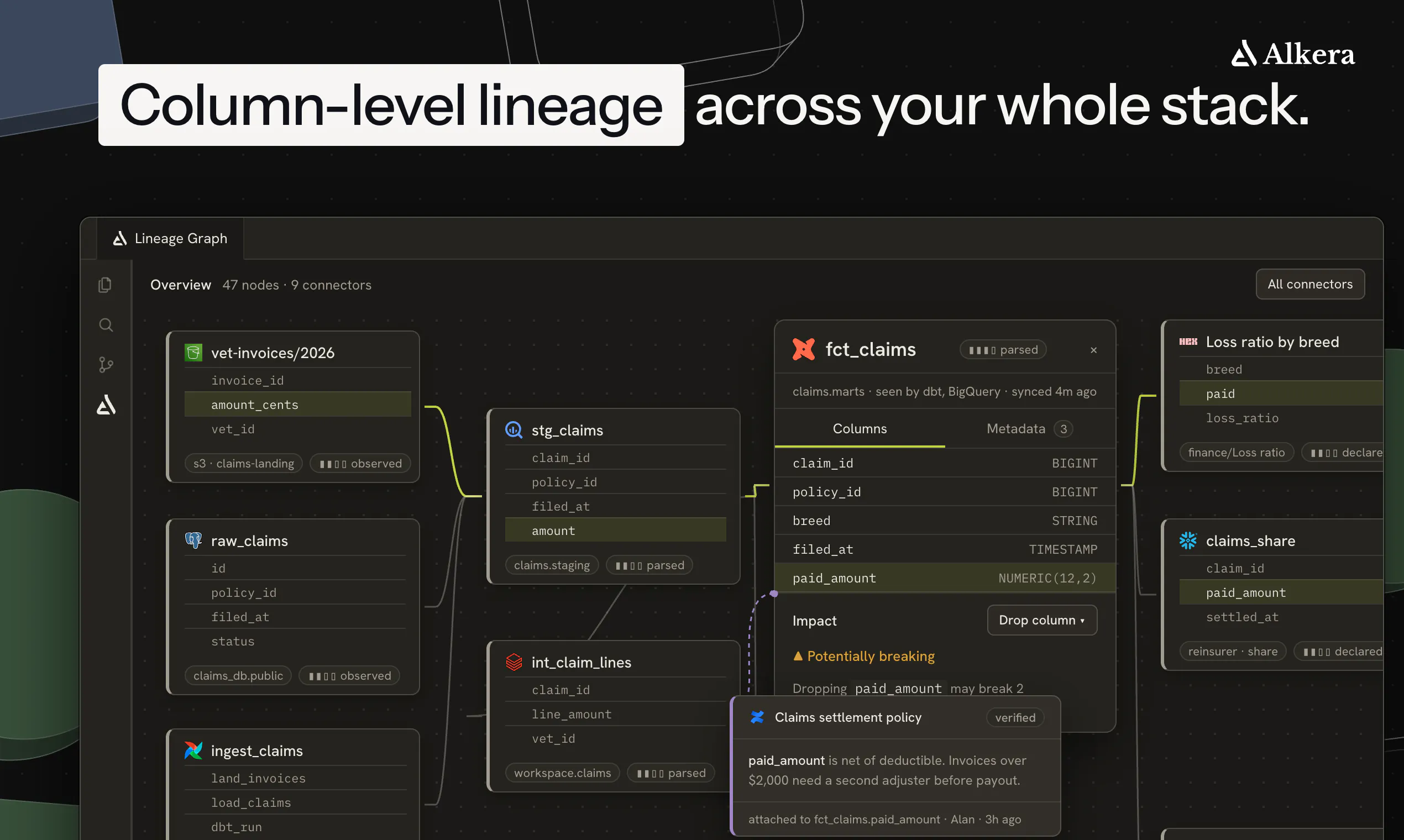Click the observed badge on vet-invoices/2026
The image size is (1404, 840).
[x=360, y=463]
